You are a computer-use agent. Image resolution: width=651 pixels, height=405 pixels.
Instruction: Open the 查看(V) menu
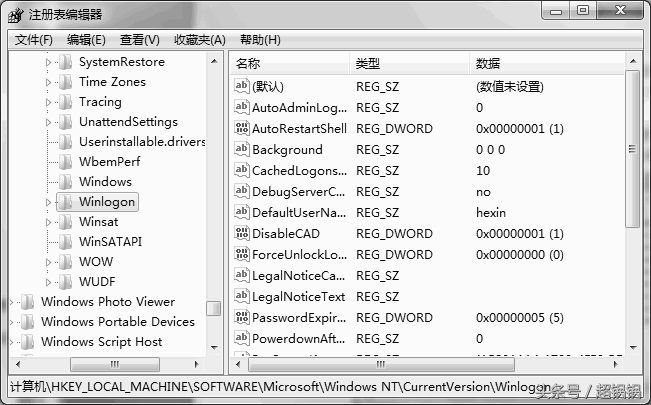coord(140,40)
